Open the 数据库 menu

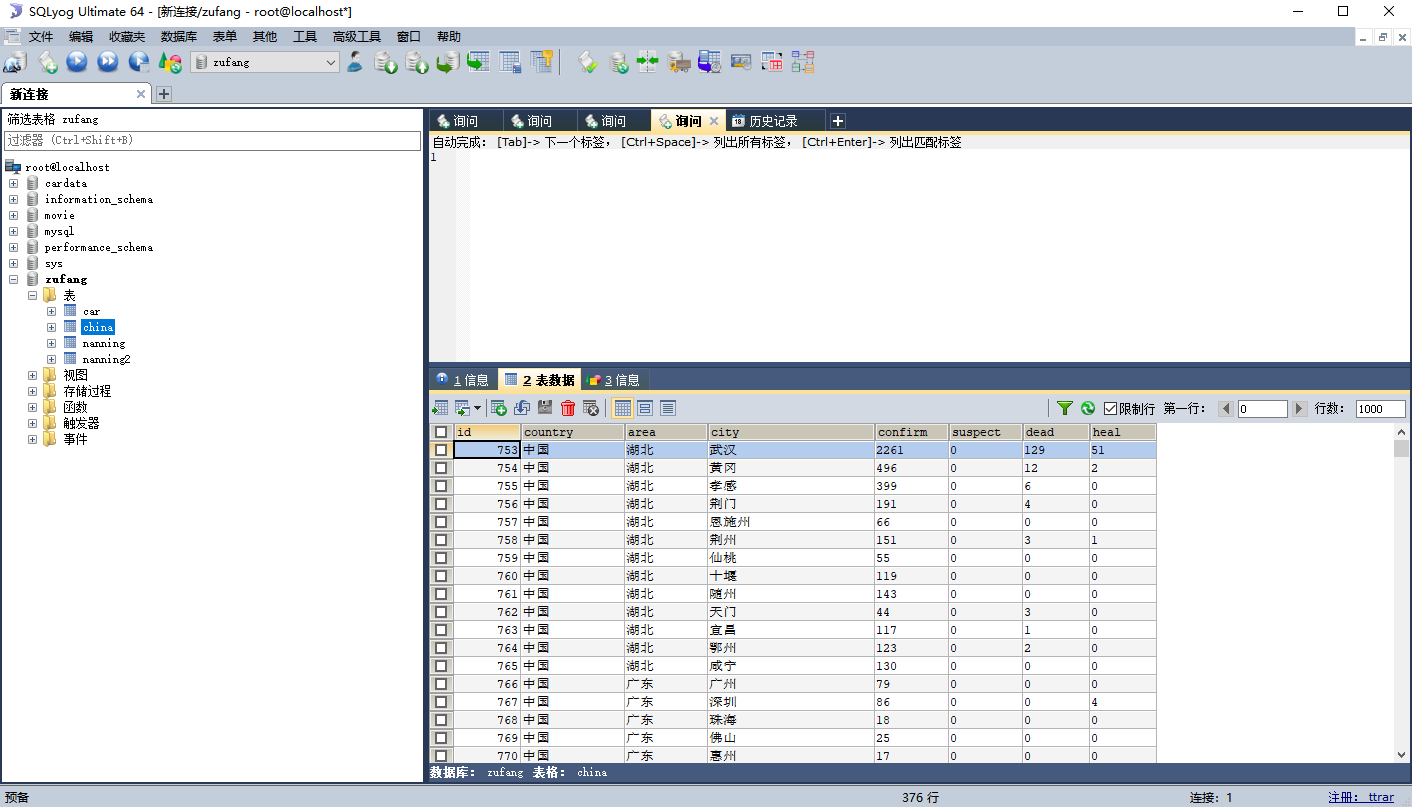179,37
